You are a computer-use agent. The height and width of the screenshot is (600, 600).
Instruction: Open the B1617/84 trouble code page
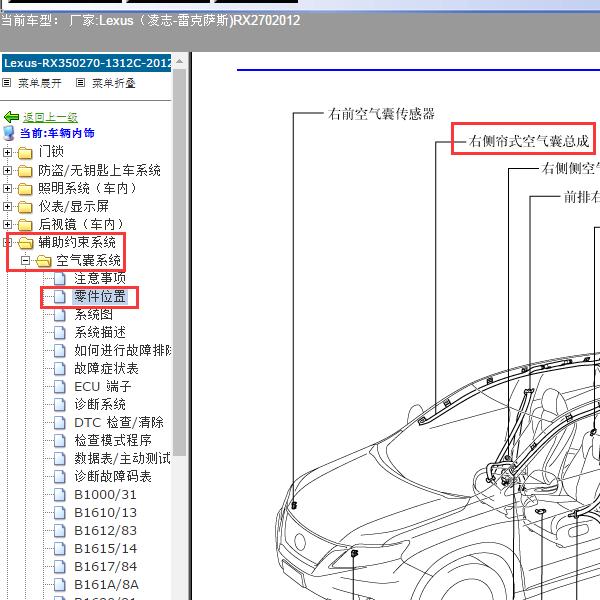tap(105, 566)
